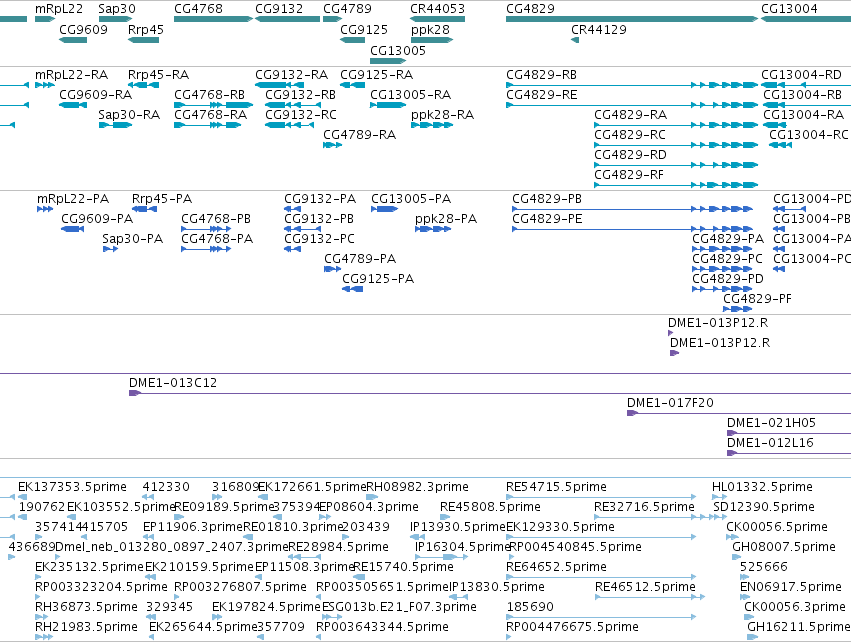Select BAC clone DME1-017F20

click(670, 403)
